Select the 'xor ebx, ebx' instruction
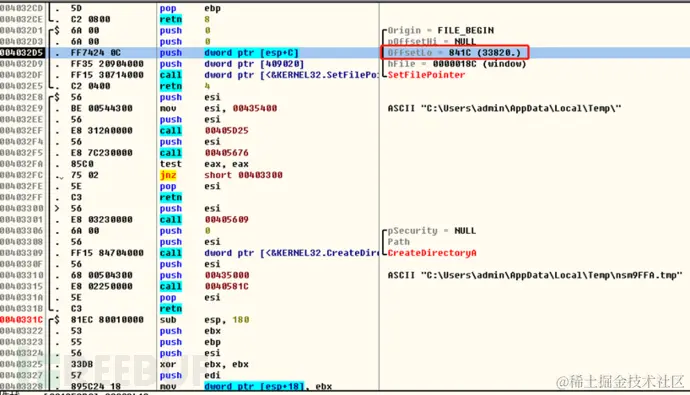The image size is (690, 395). click(204, 364)
